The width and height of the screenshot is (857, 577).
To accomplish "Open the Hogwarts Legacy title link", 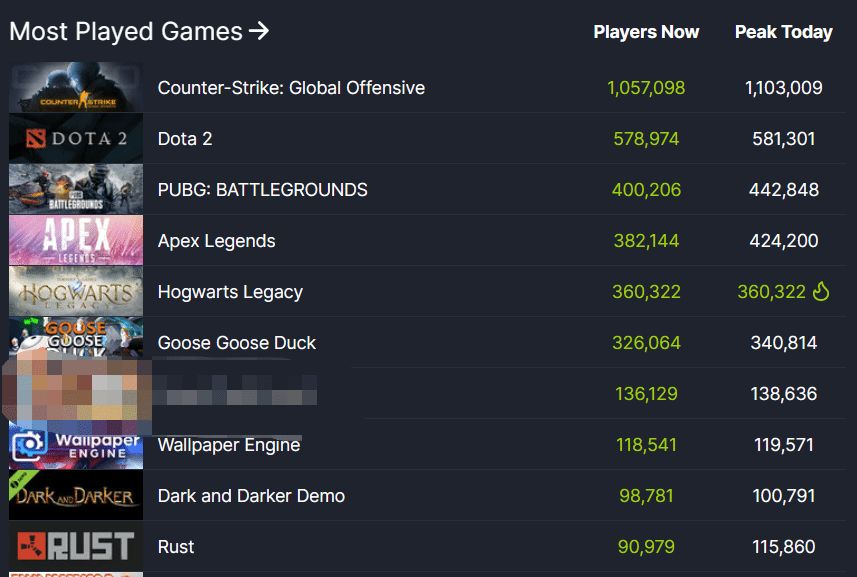I will click(230, 292).
